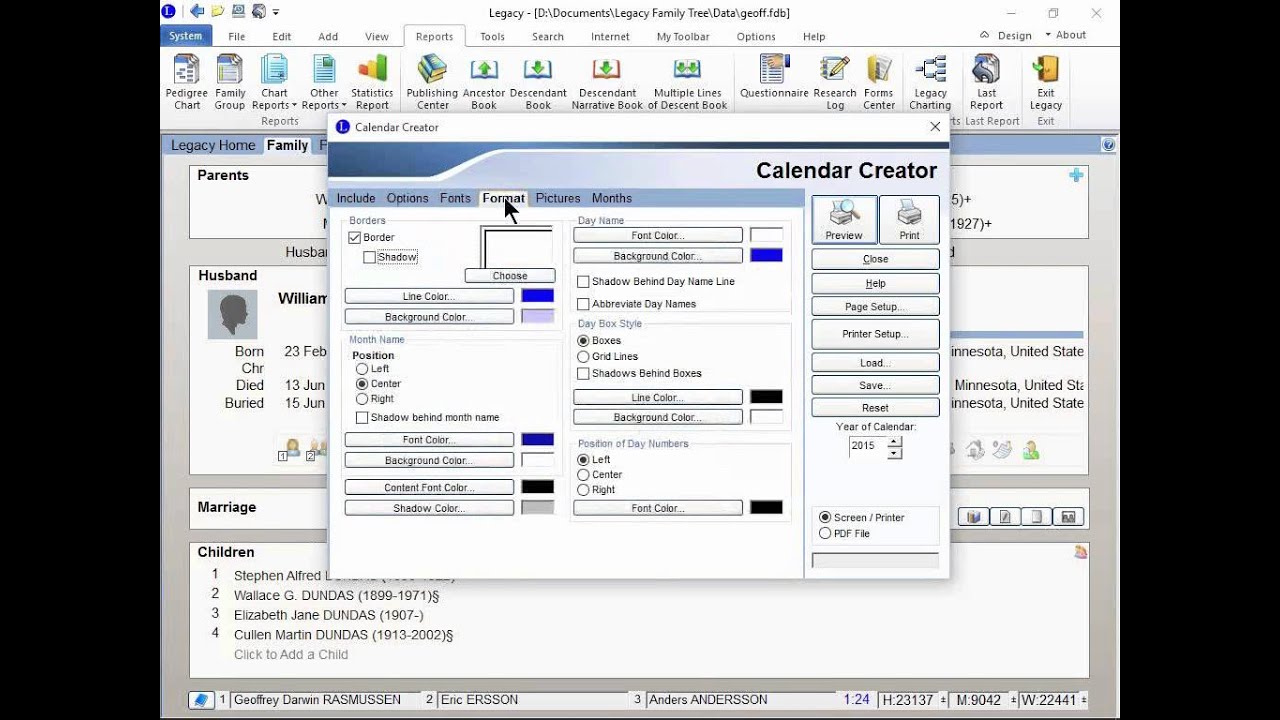Click the Exit Legacy icon
1280x720 pixels.
pyautogui.click(x=1046, y=82)
